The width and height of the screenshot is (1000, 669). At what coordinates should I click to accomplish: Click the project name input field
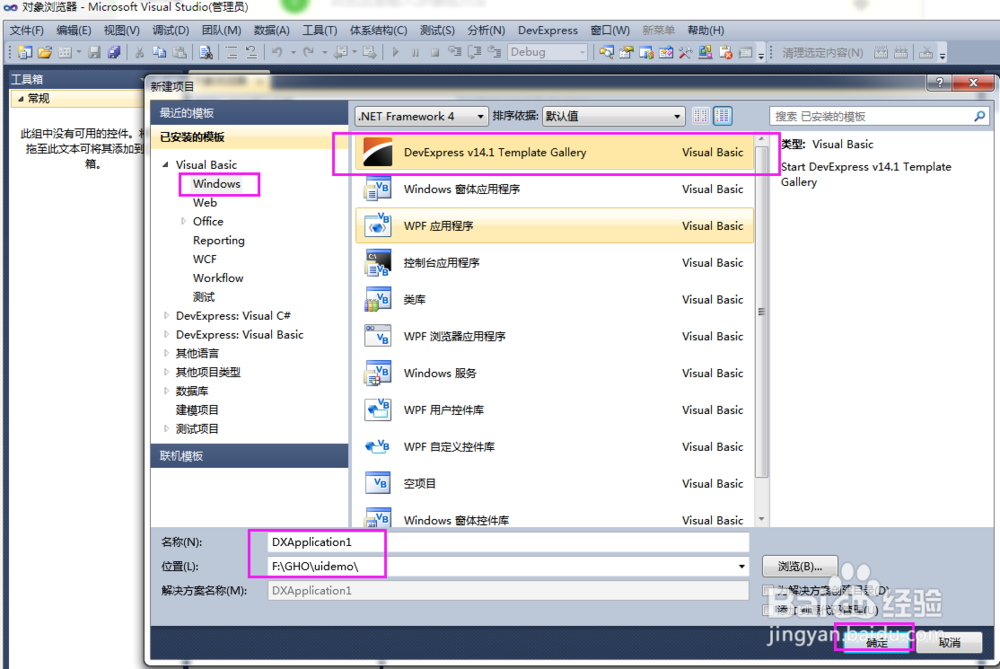pyautogui.click(x=508, y=542)
